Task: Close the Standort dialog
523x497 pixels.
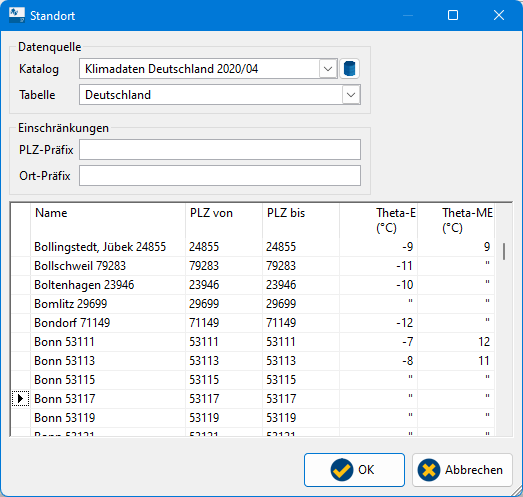Action: pos(499,15)
